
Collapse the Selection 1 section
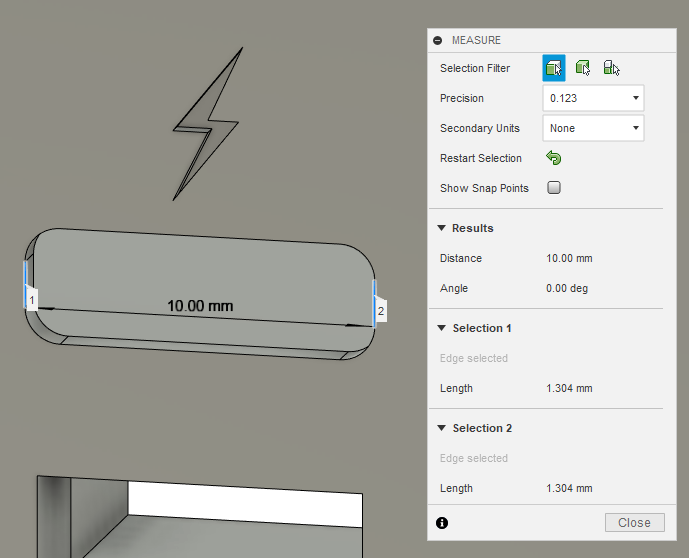pos(442,328)
